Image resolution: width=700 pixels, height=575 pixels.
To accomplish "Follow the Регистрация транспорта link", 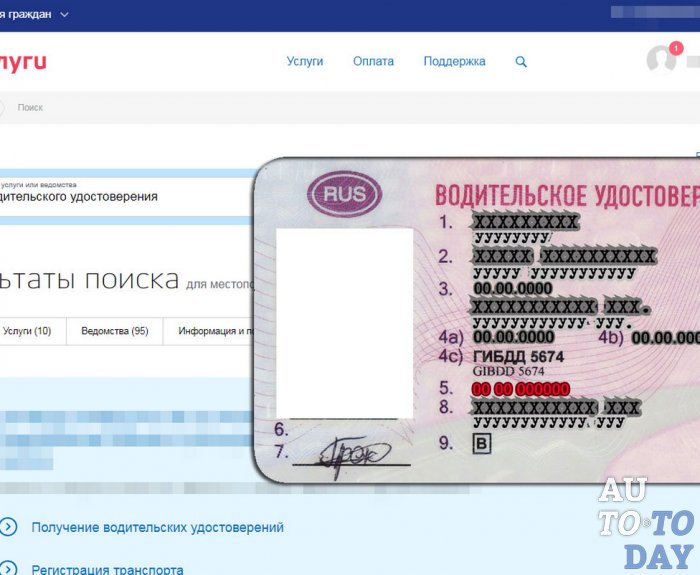I will [107, 569].
